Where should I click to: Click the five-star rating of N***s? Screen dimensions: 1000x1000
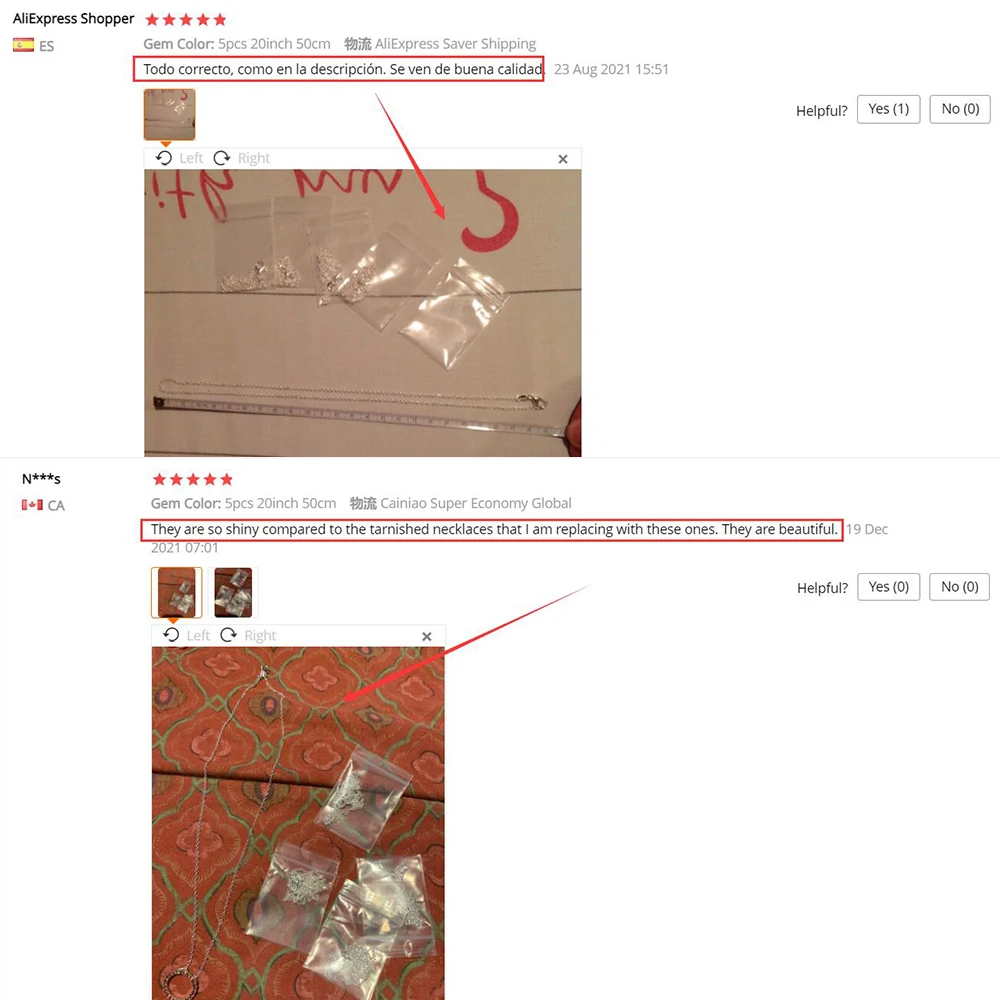(x=193, y=480)
